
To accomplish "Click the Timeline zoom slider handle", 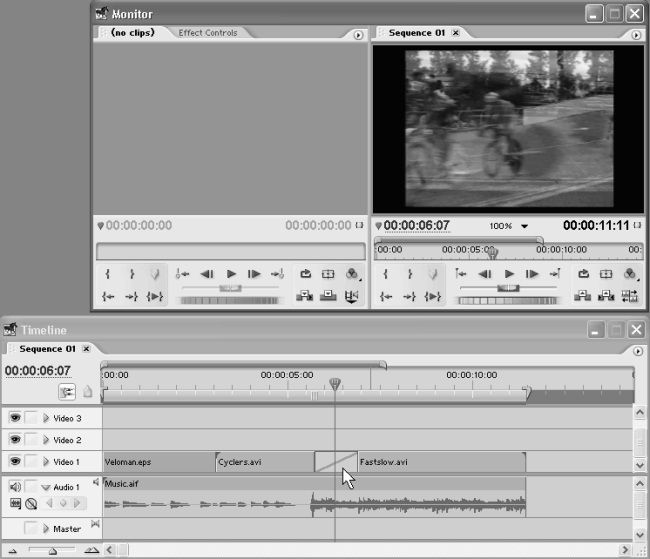I will point(53,550).
